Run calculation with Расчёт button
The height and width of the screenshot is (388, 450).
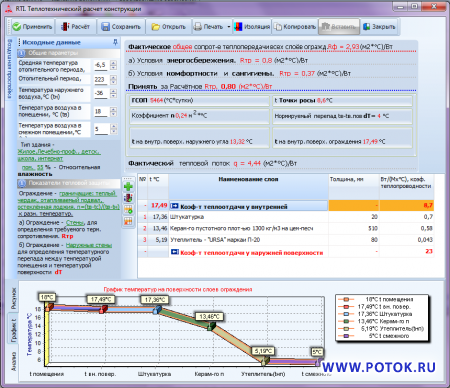tap(75, 27)
